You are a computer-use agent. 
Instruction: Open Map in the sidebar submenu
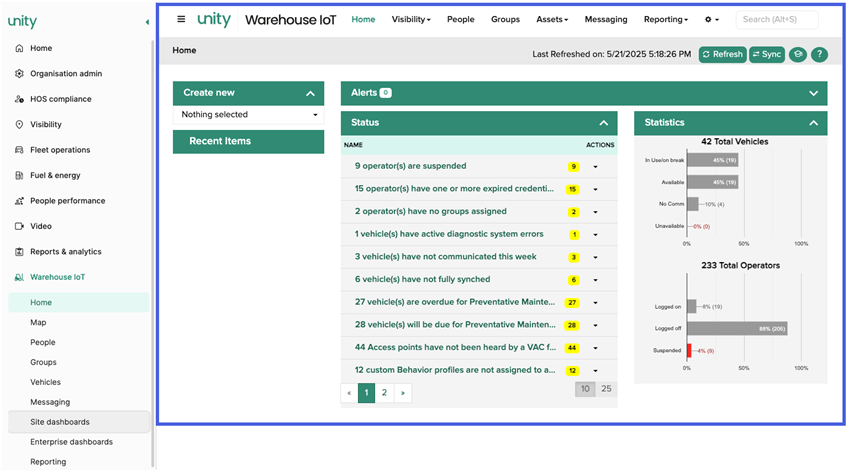point(38,322)
